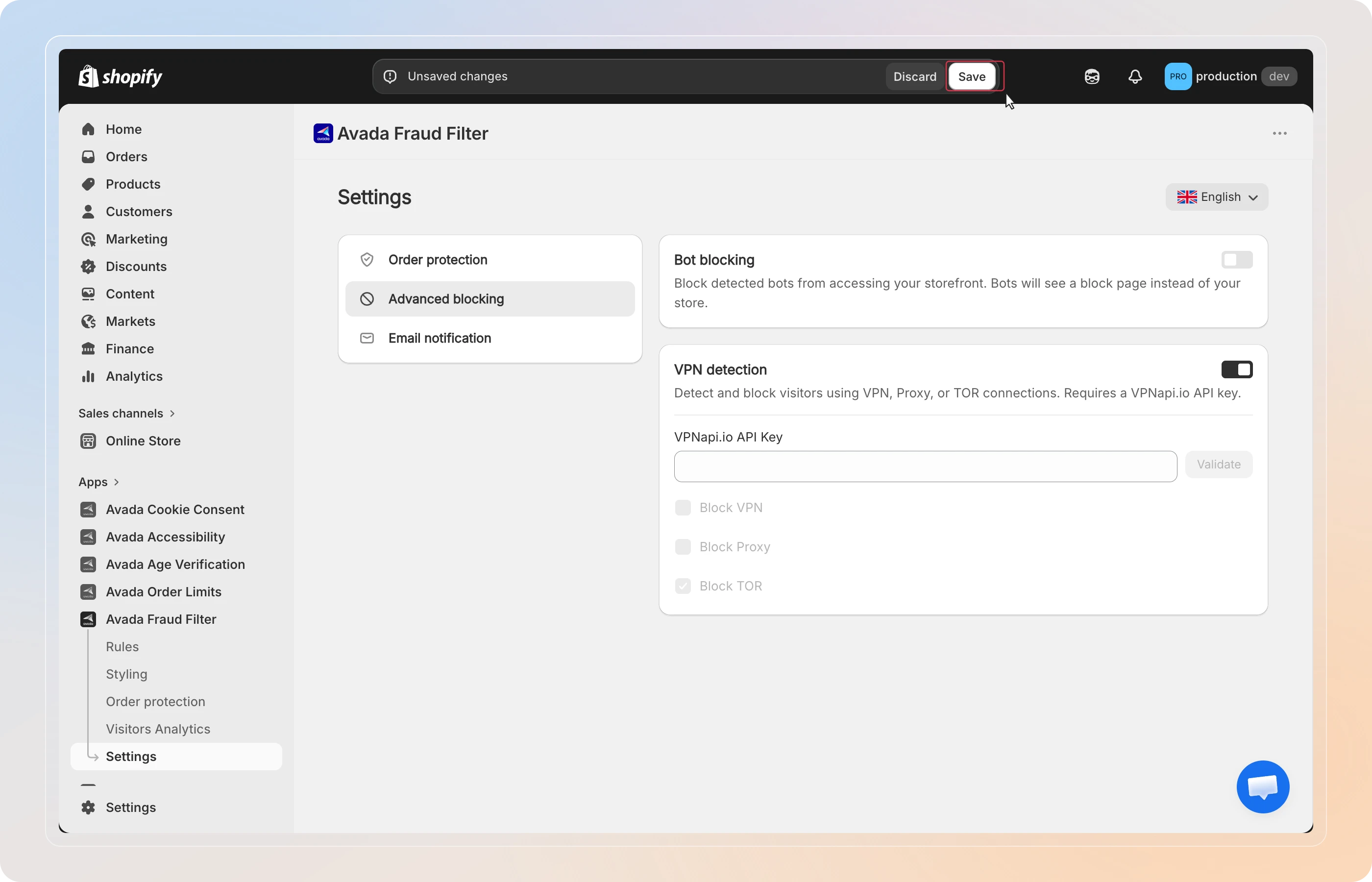Enable the Bot blocking toggle
1372x882 pixels.
coord(1237,260)
